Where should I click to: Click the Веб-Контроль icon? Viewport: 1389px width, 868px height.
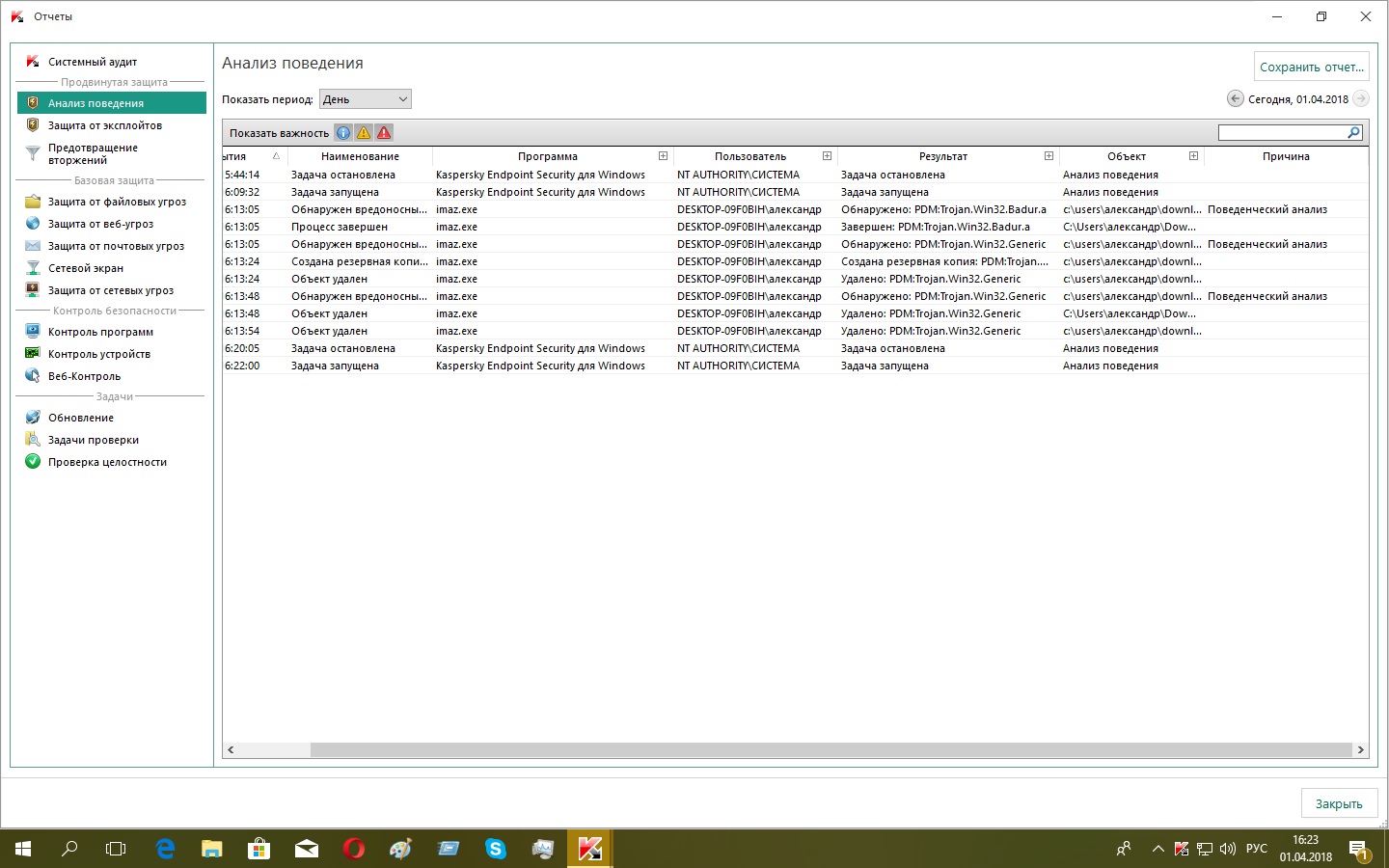tap(33, 376)
